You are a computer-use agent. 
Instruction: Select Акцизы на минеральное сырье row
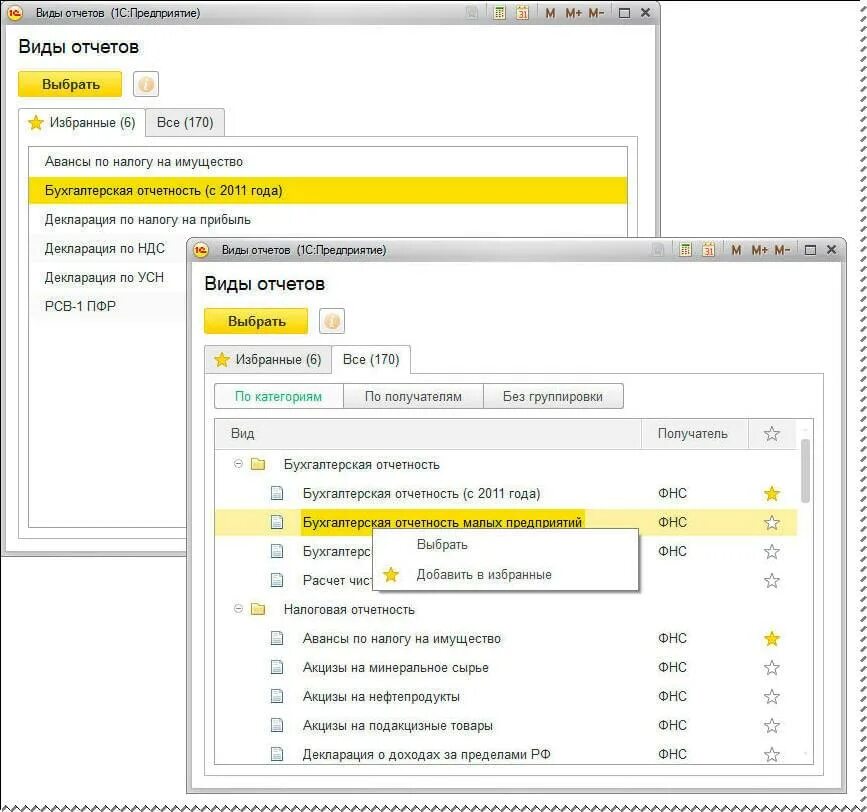coord(505,668)
